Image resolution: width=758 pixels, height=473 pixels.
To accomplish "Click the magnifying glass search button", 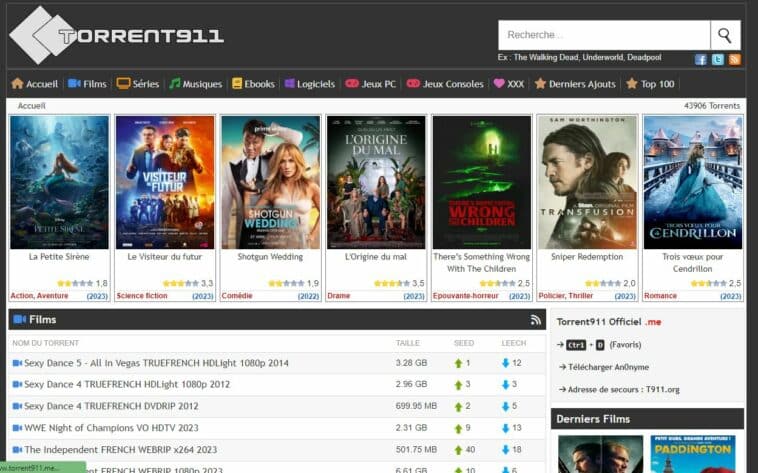I will click(x=725, y=35).
